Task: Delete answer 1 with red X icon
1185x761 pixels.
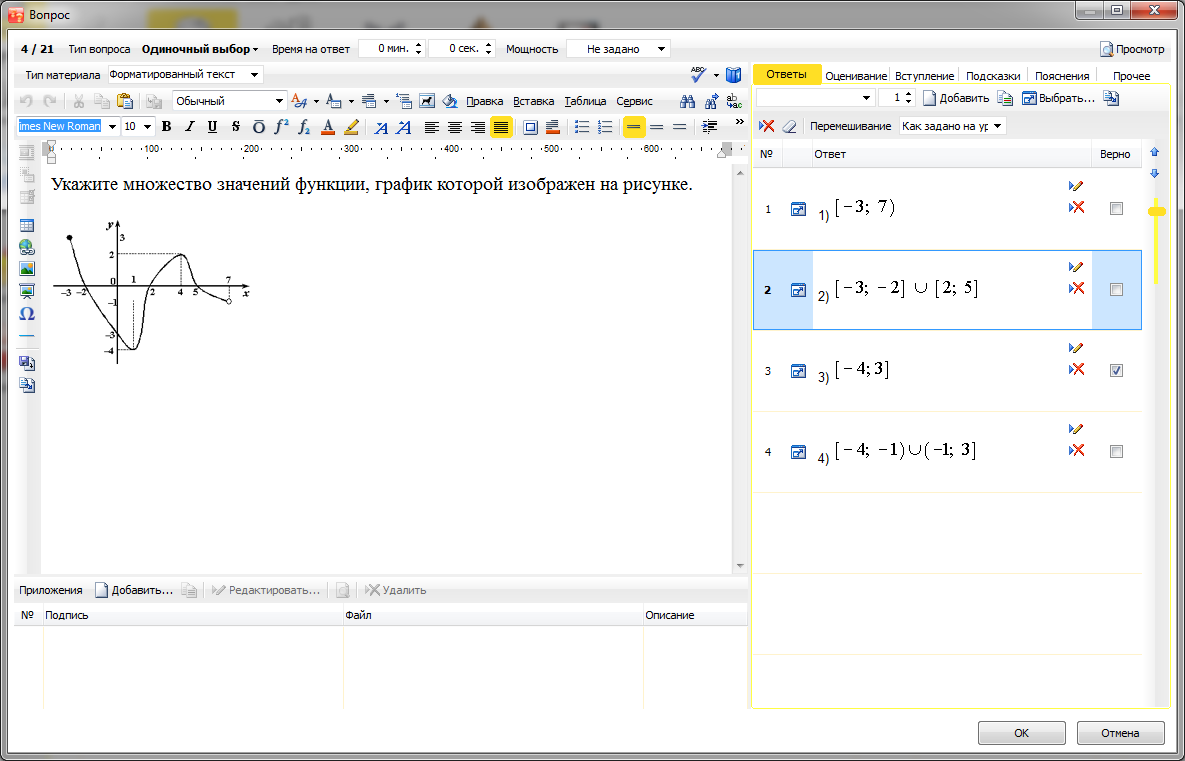Action: point(1076,207)
